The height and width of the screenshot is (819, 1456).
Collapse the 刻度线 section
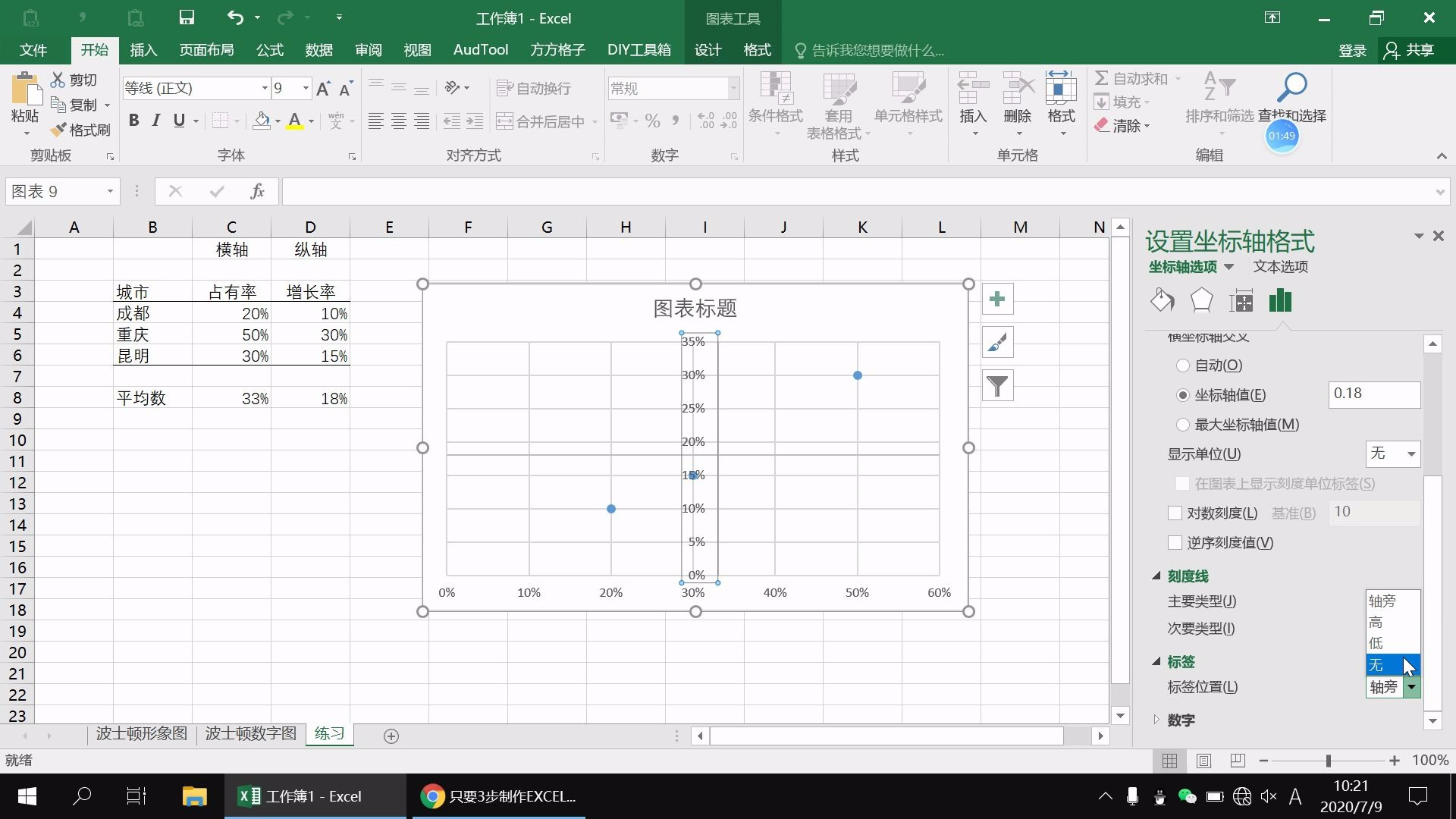[1156, 576]
